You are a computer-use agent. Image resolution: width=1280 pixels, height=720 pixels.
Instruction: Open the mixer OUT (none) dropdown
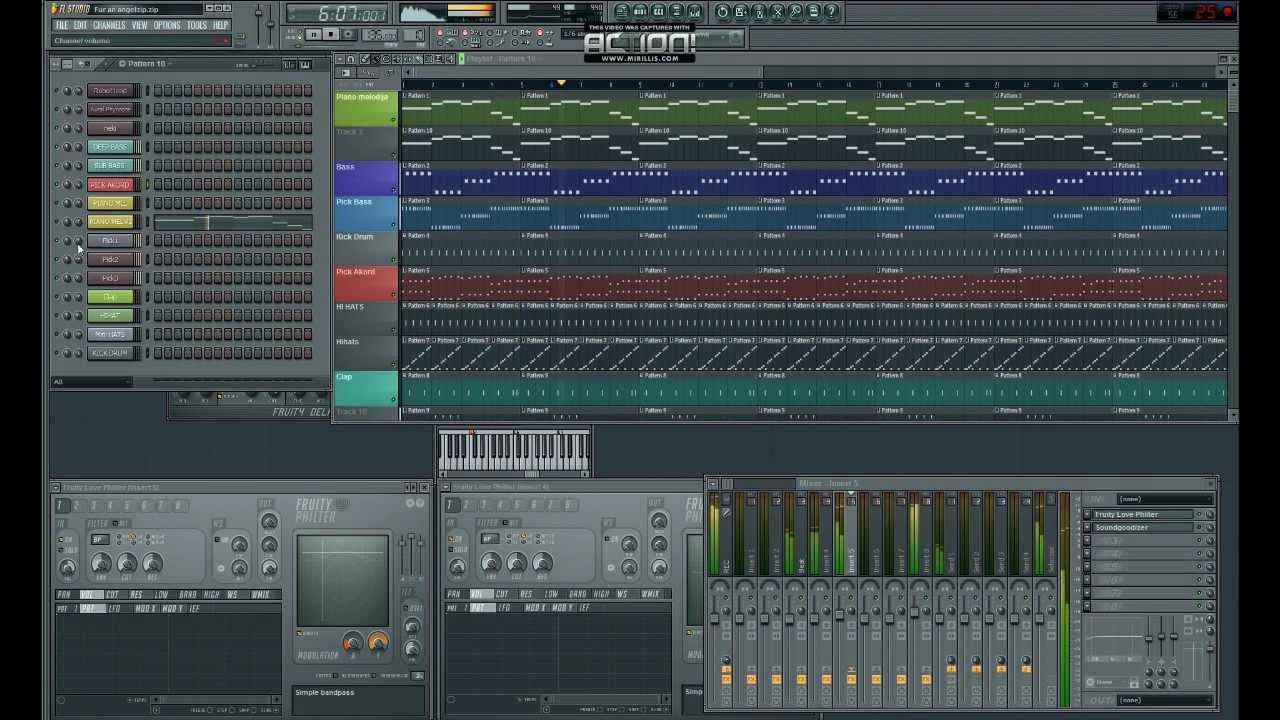point(1165,700)
